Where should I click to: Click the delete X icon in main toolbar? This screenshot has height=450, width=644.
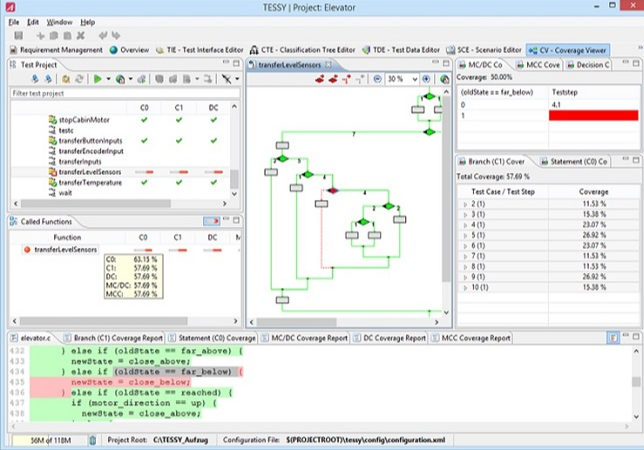80,36
